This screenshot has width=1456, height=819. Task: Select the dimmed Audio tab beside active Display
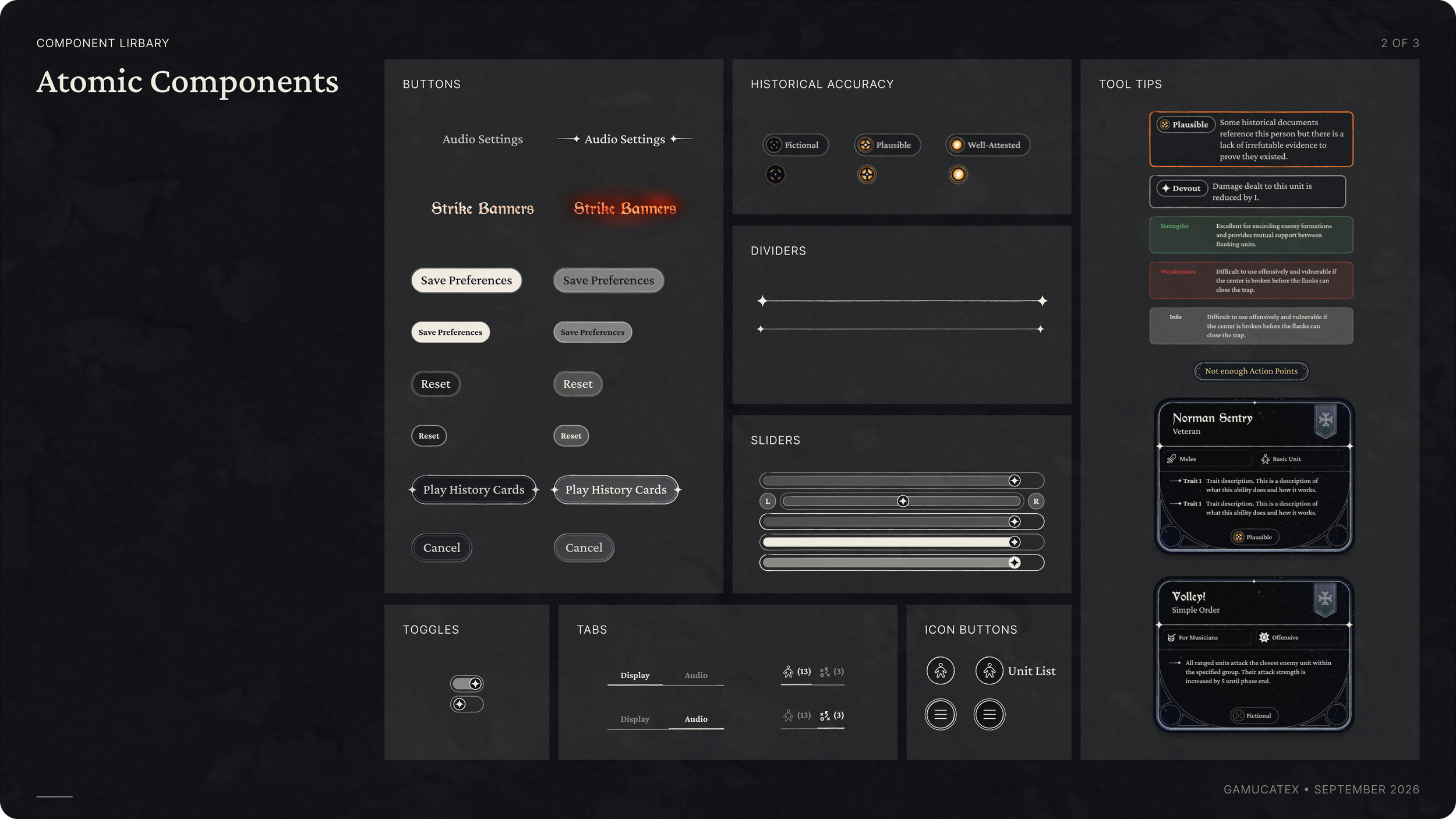(696, 676)
